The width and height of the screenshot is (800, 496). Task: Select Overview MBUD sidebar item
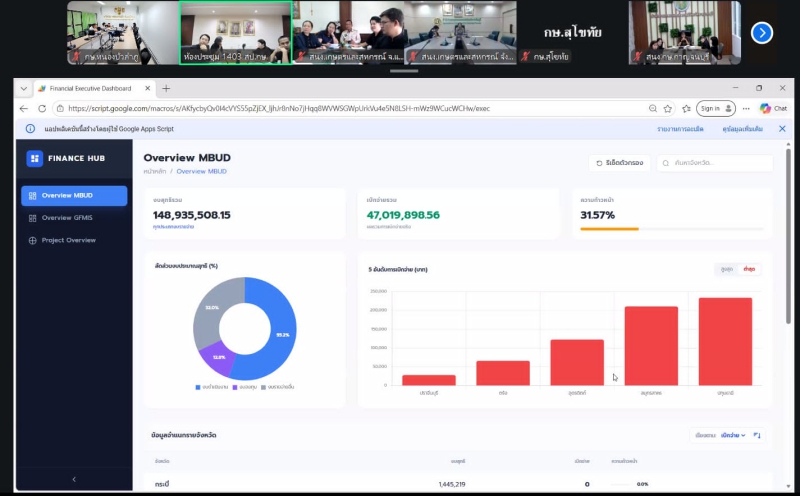[74, 195]
